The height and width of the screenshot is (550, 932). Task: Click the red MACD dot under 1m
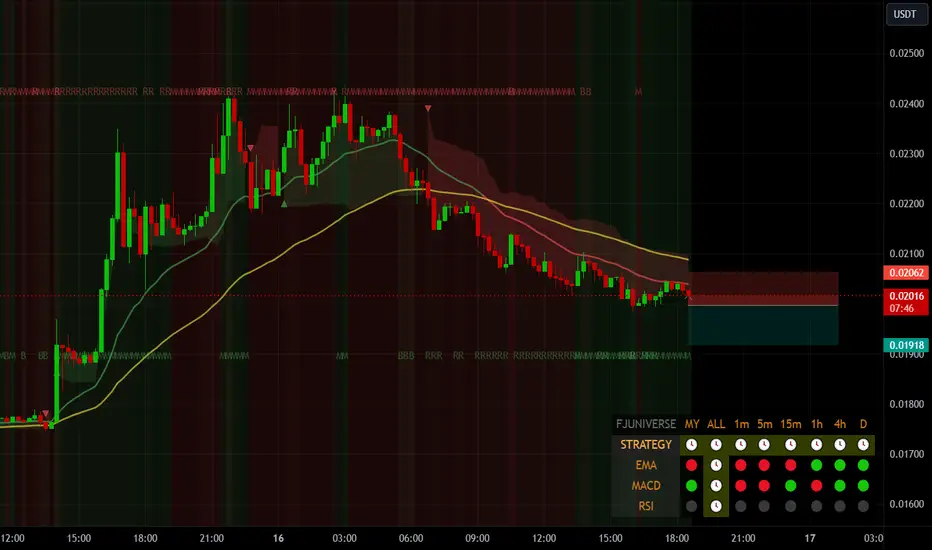pos(741,486)
